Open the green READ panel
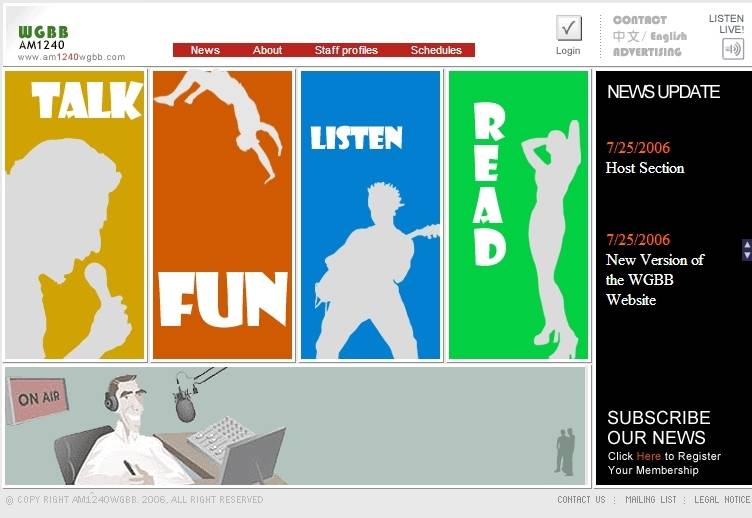 coord(518,215)
